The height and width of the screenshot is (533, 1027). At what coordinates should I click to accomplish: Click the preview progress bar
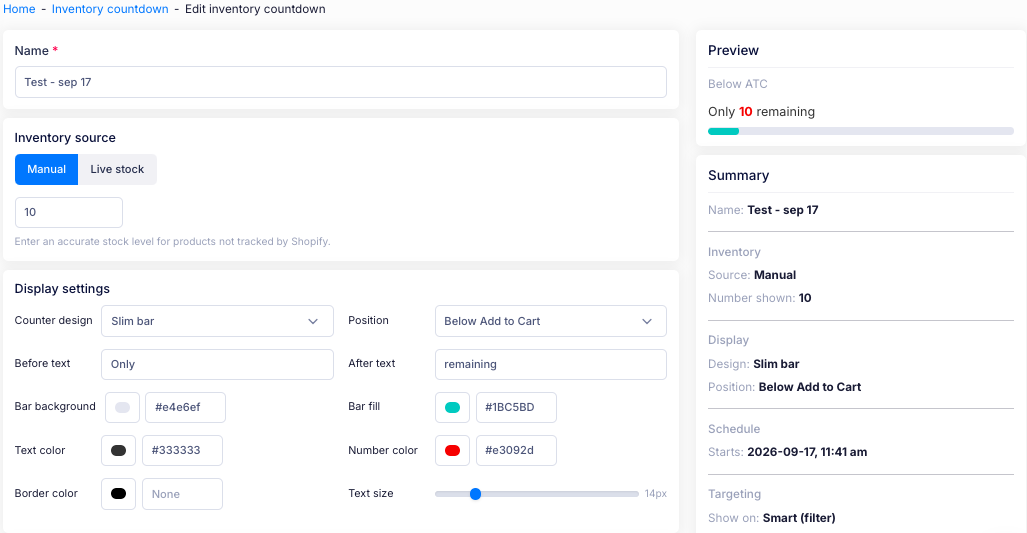[861, 131]
